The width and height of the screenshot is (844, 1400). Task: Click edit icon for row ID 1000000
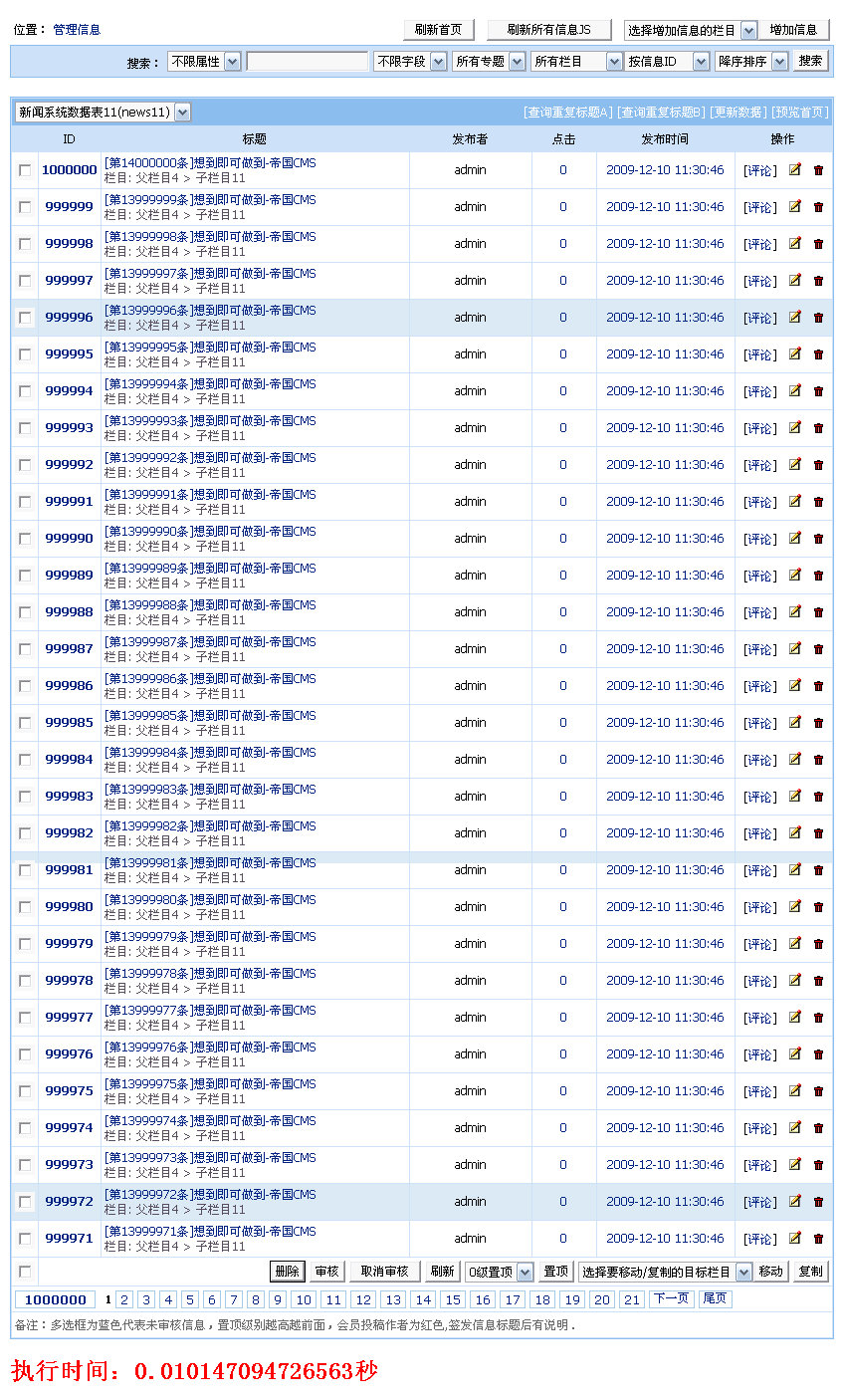pyautogui.click(x=794, y=169)
